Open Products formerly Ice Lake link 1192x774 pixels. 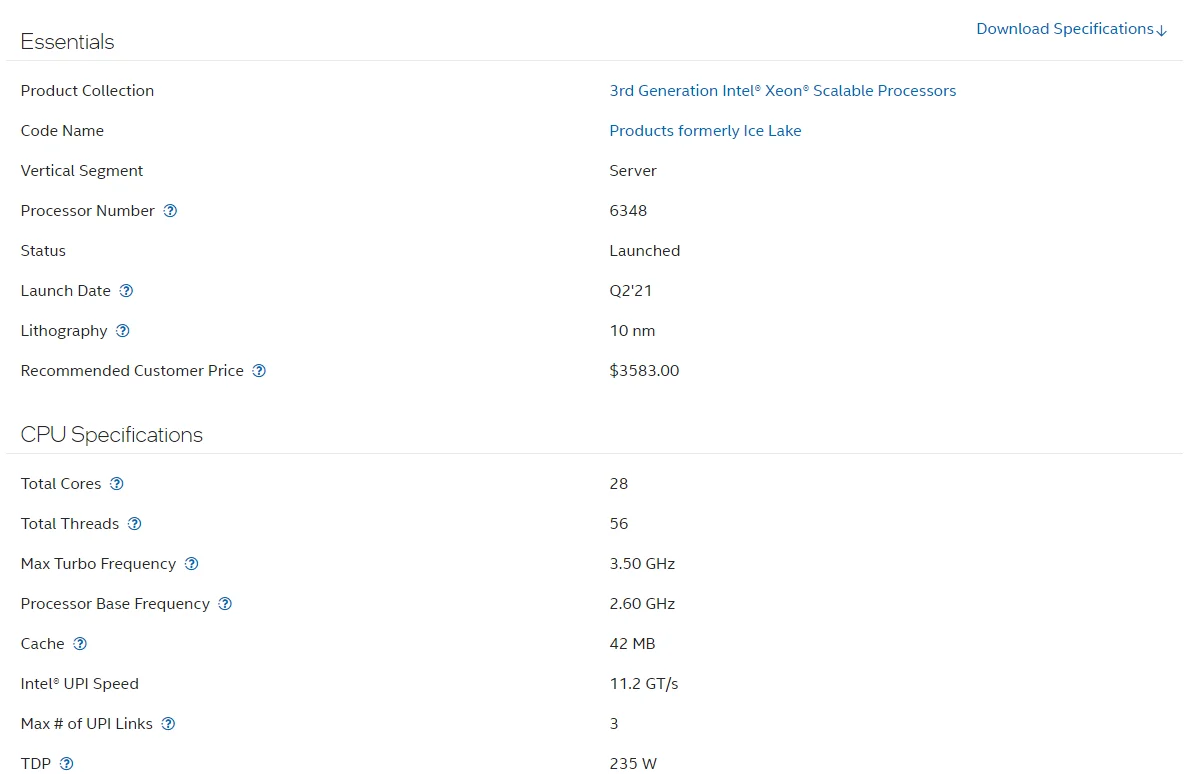(705, 131)
